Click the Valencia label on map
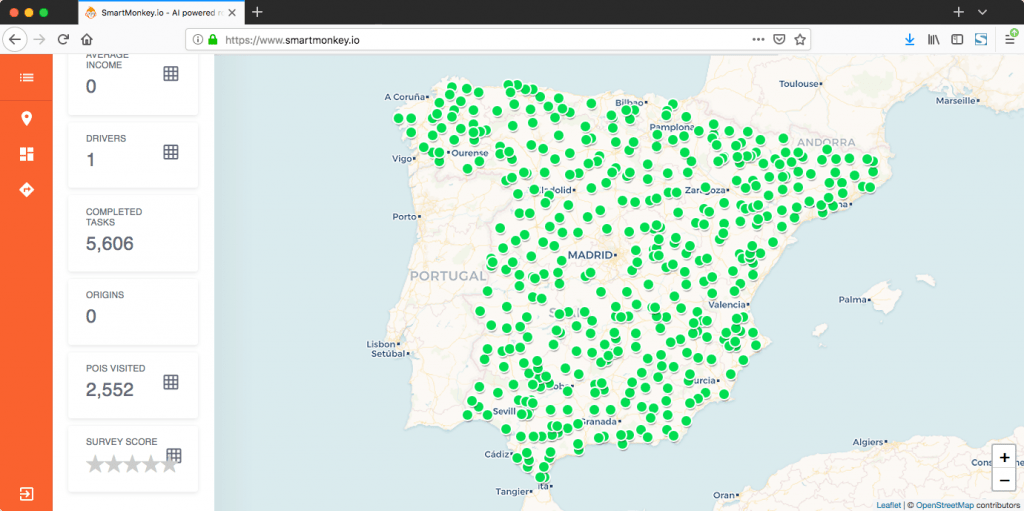This screenshot has width=1024, height=511. coord(727,305)
